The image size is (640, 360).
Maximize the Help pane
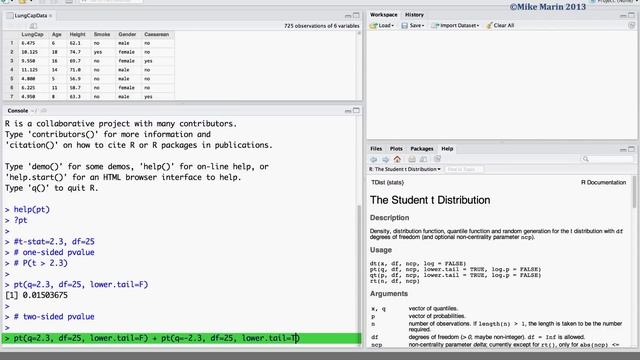tap(631, 149)
